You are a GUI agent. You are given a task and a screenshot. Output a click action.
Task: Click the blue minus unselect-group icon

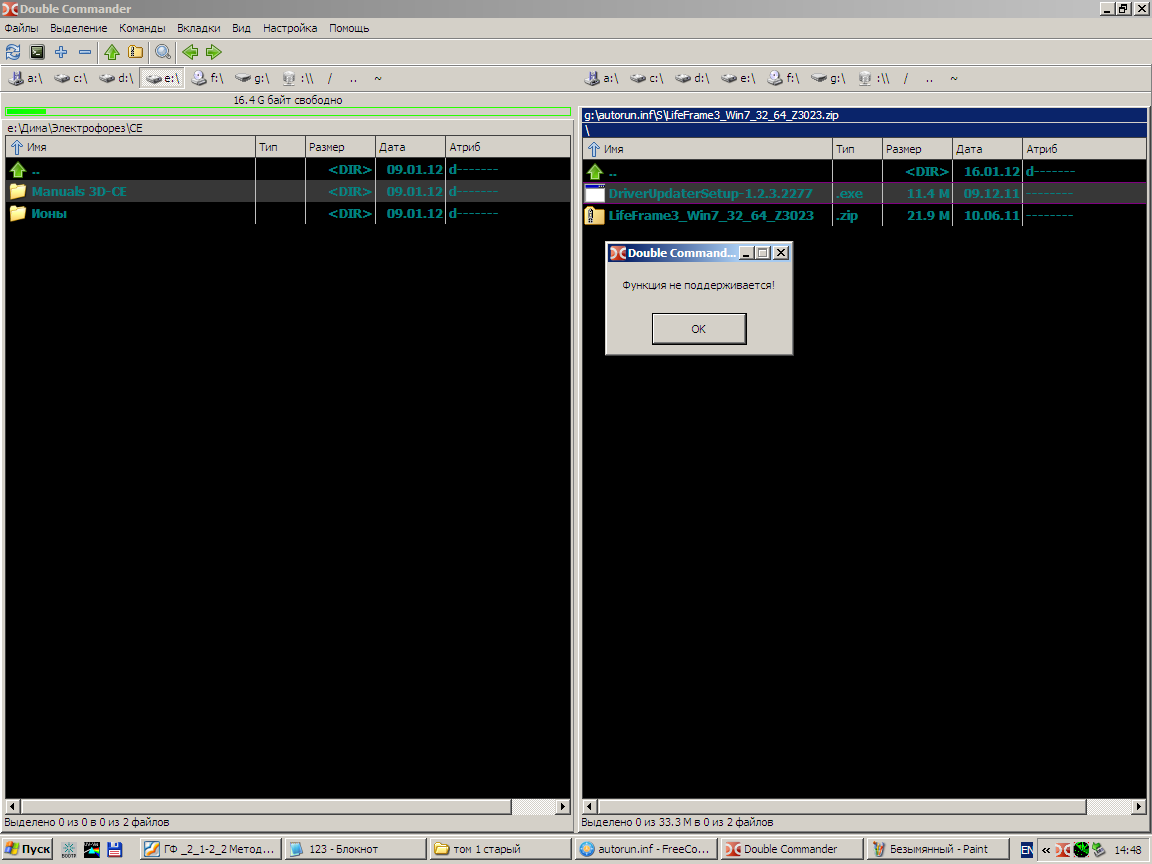pos(85,52)
